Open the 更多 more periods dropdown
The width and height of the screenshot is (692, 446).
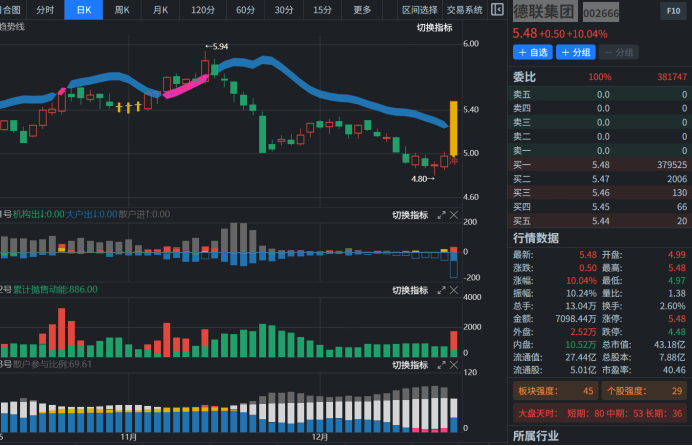coord(363,10)
